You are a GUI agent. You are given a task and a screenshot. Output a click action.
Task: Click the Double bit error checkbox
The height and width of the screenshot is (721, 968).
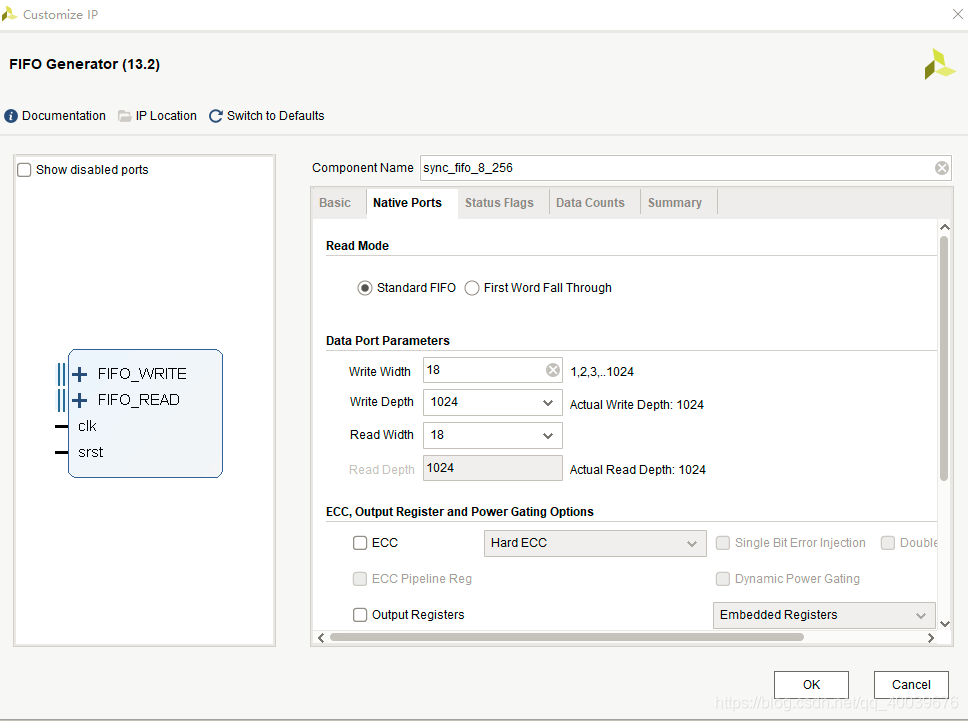(888, 543)
